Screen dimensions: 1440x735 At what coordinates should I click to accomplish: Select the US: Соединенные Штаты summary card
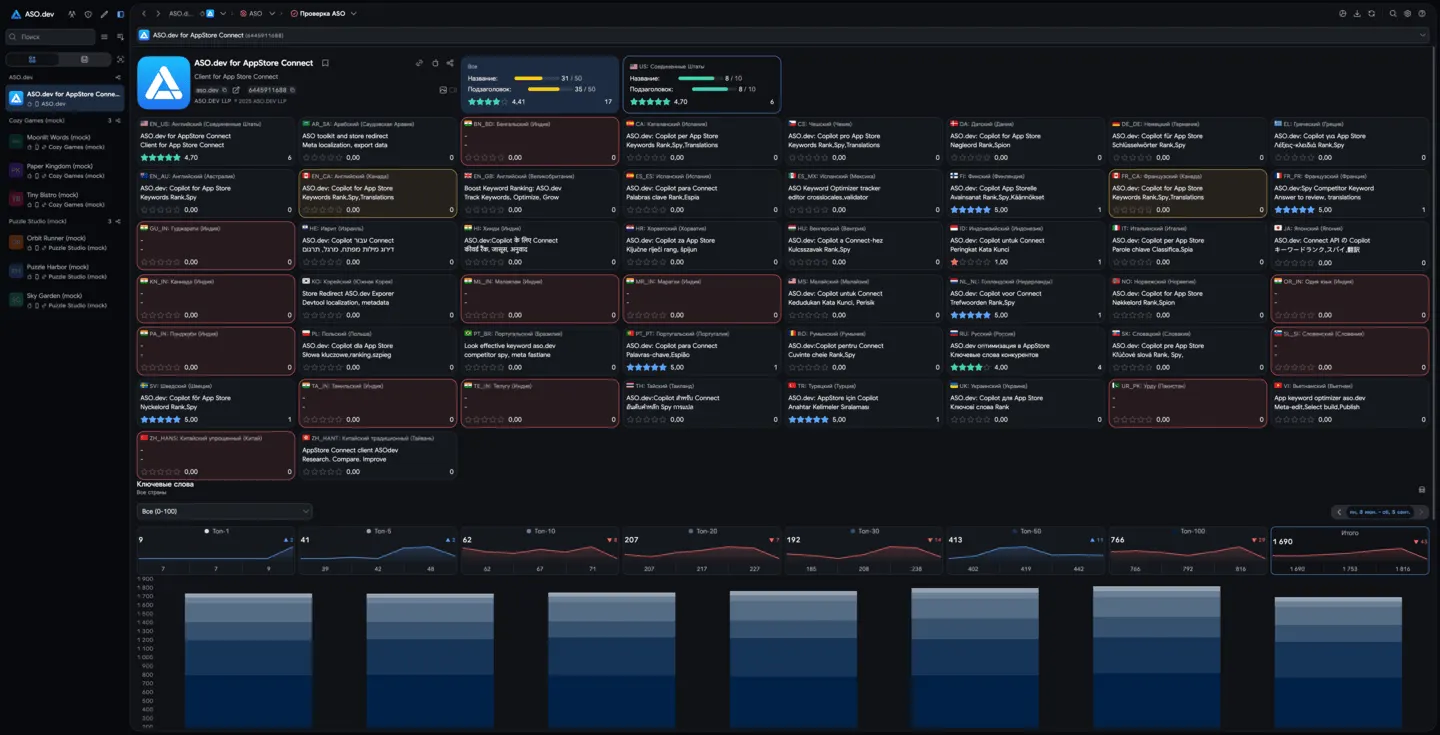click(702, 84)
